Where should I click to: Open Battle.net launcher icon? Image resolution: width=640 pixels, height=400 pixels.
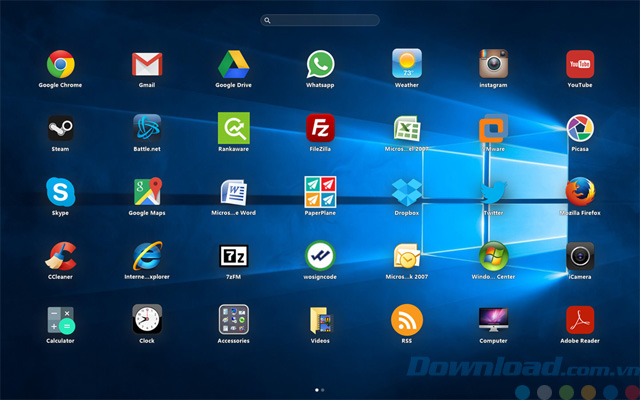tap(147, 128)
